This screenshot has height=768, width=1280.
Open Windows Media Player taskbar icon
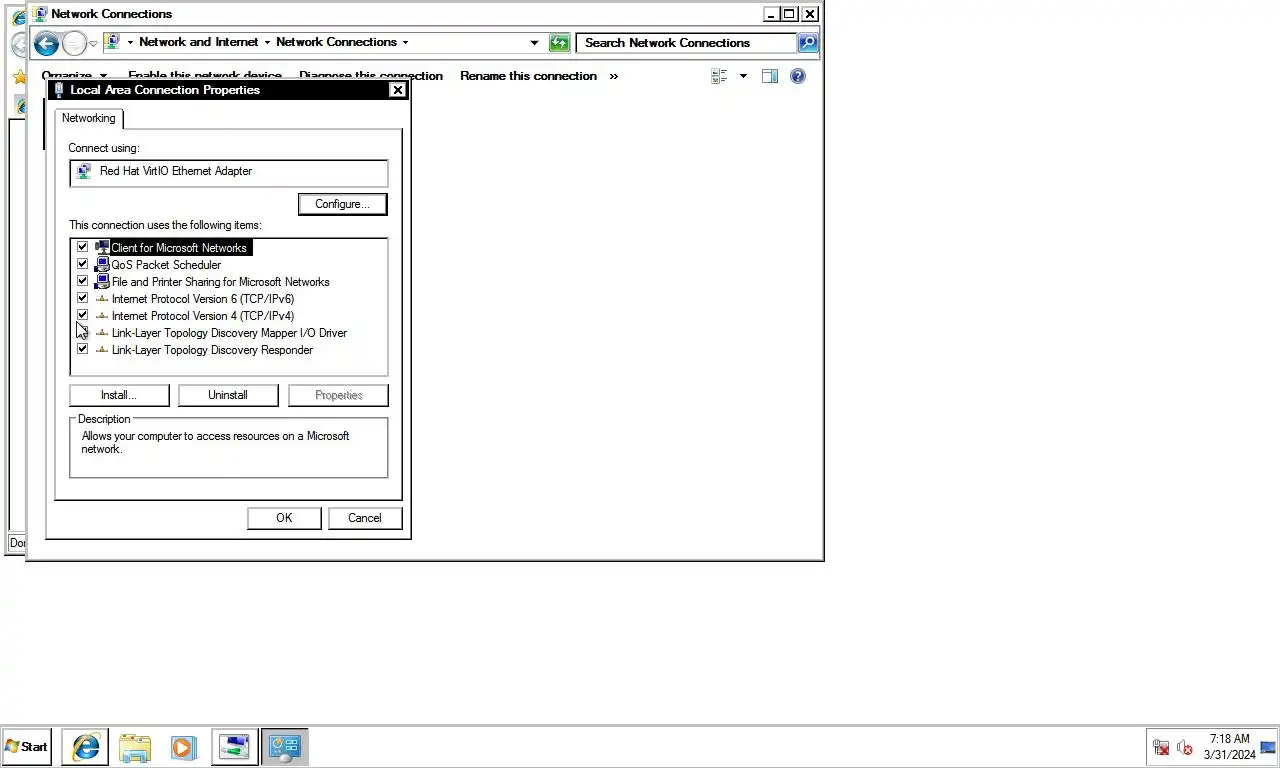coord(184,747)
